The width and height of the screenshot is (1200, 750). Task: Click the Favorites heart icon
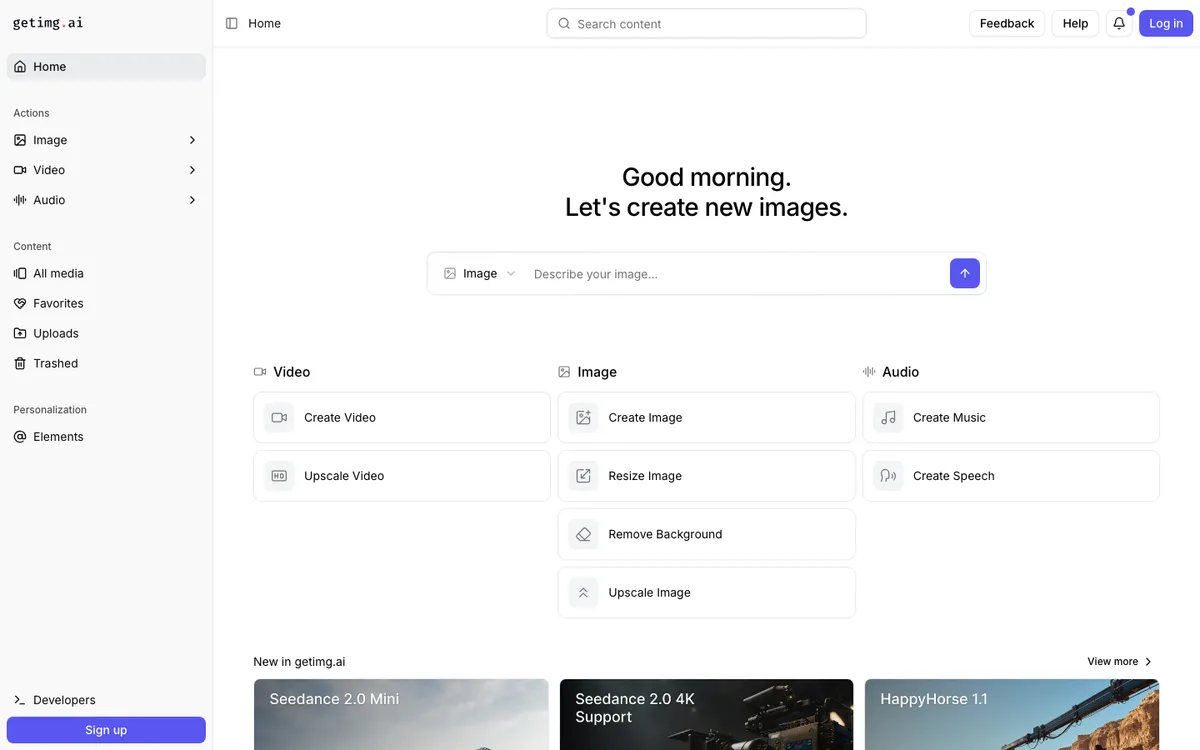(x=20, y=303)
